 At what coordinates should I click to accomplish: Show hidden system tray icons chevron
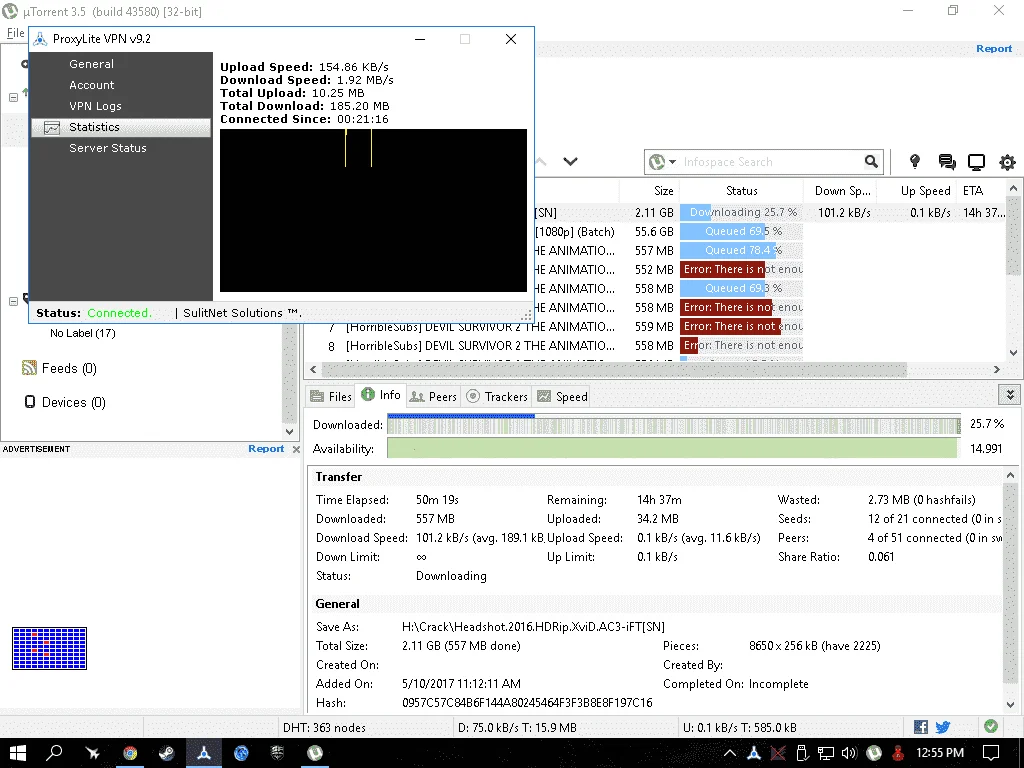[729, 753]
